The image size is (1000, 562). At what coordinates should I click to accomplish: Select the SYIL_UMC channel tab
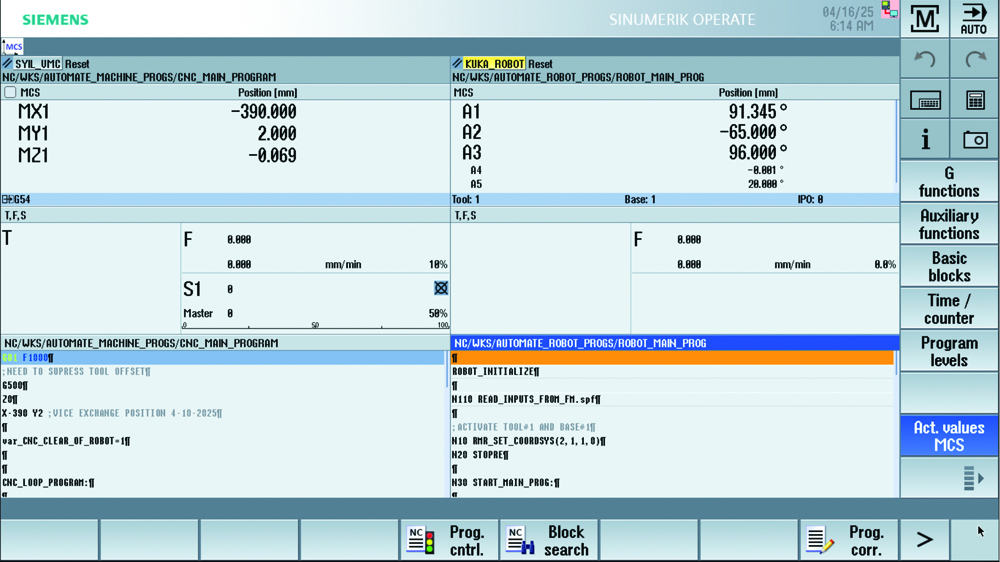[38, 64]
